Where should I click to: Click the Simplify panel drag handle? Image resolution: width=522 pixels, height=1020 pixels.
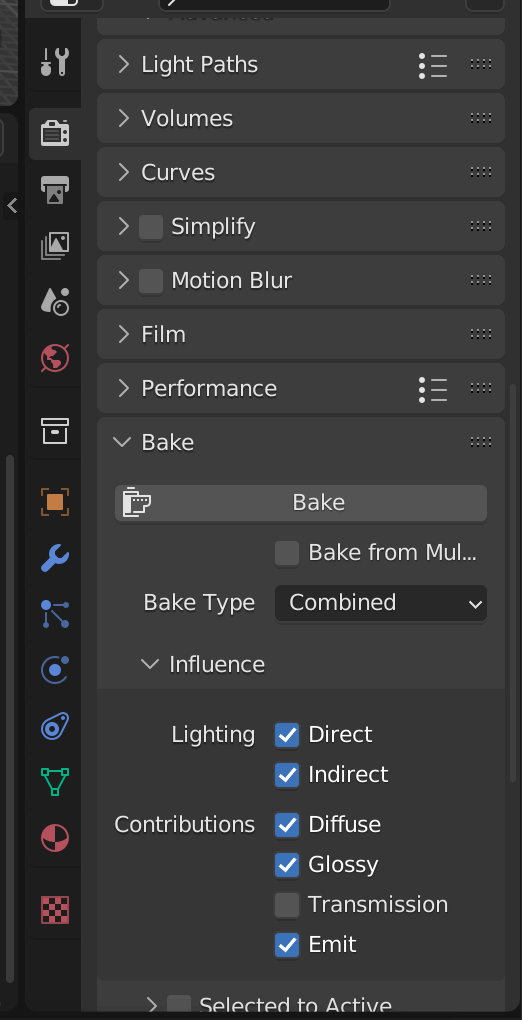480,226
